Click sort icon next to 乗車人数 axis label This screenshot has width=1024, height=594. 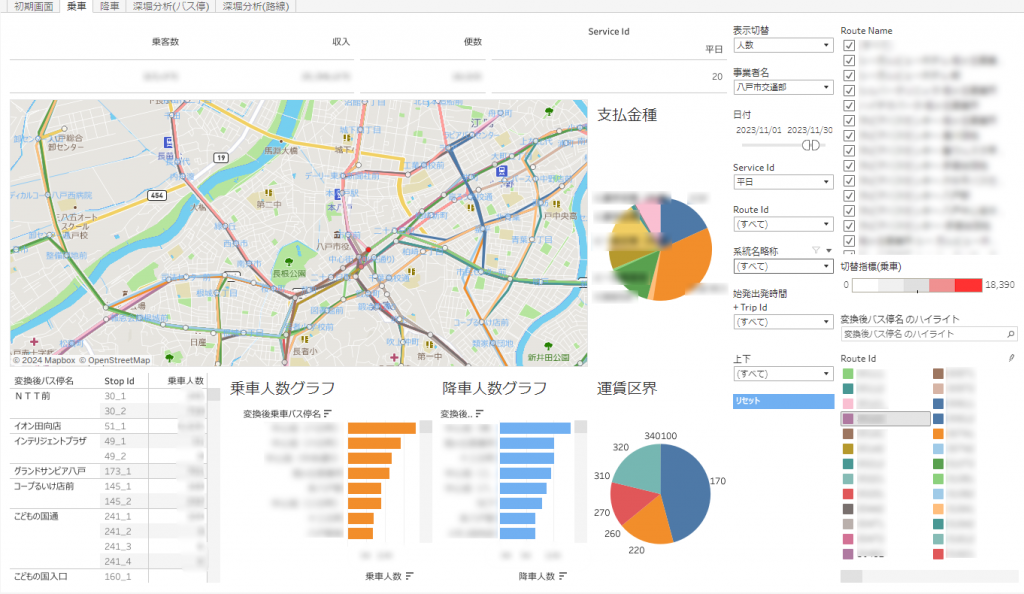pos(409,576)
